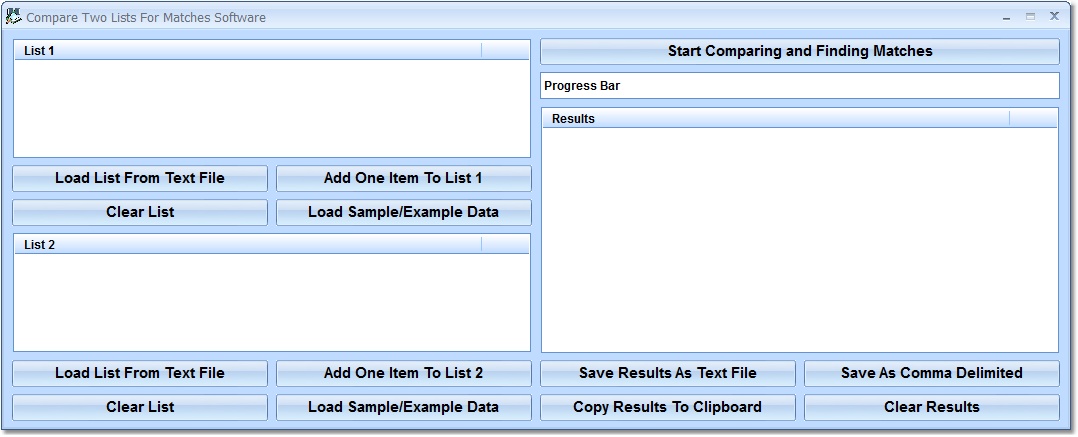This screenshot has height=437, width=1078.
Task: Load sample data into List 1
Action: [x=403, y=212]
